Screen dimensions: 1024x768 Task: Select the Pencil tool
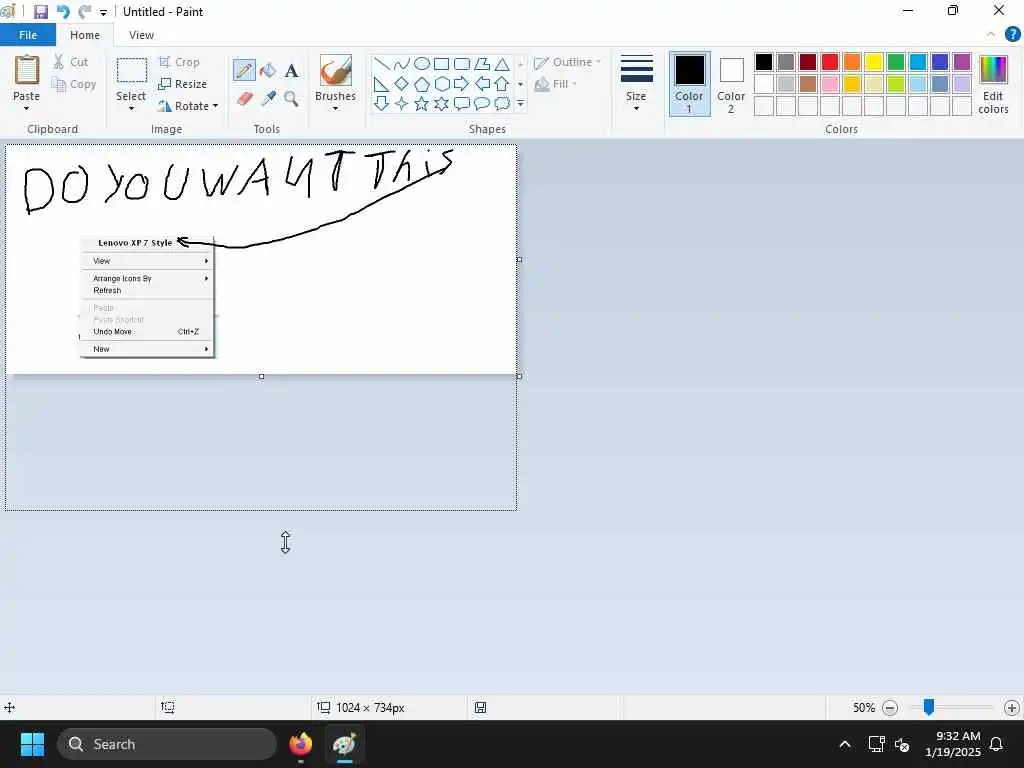(244, 70)
